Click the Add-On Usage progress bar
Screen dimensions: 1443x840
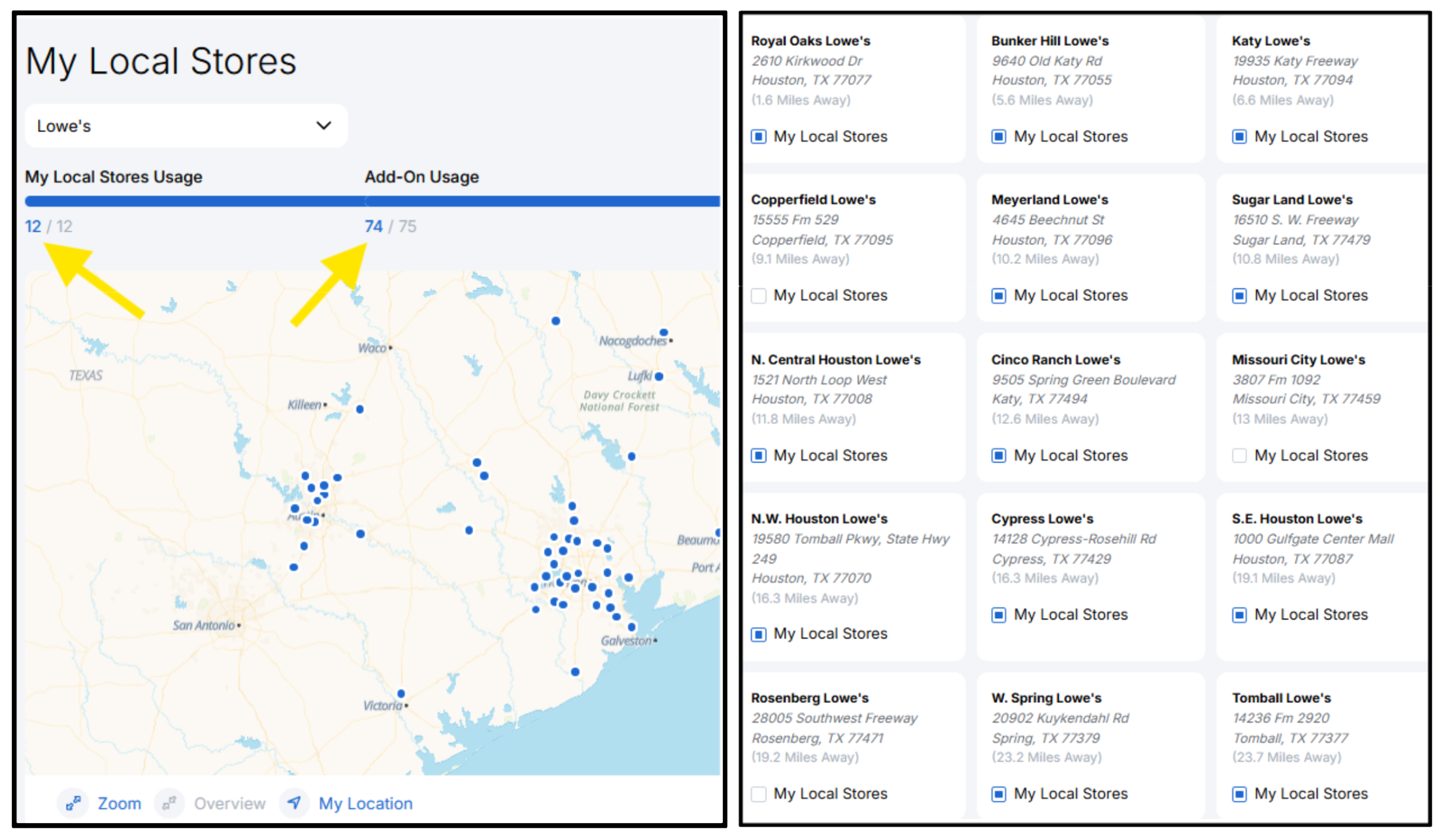[541, 201]
